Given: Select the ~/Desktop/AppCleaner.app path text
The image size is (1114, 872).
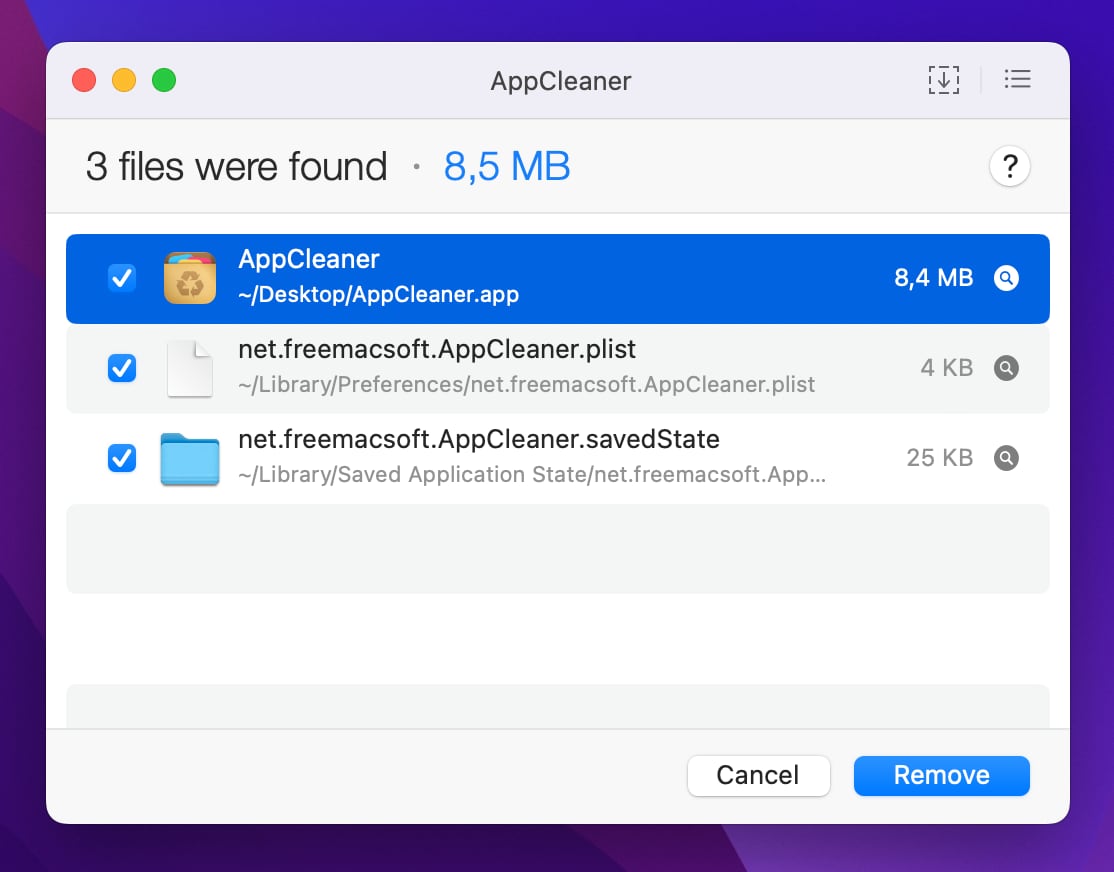Looking at the screenshot, I should coord(378,295).
